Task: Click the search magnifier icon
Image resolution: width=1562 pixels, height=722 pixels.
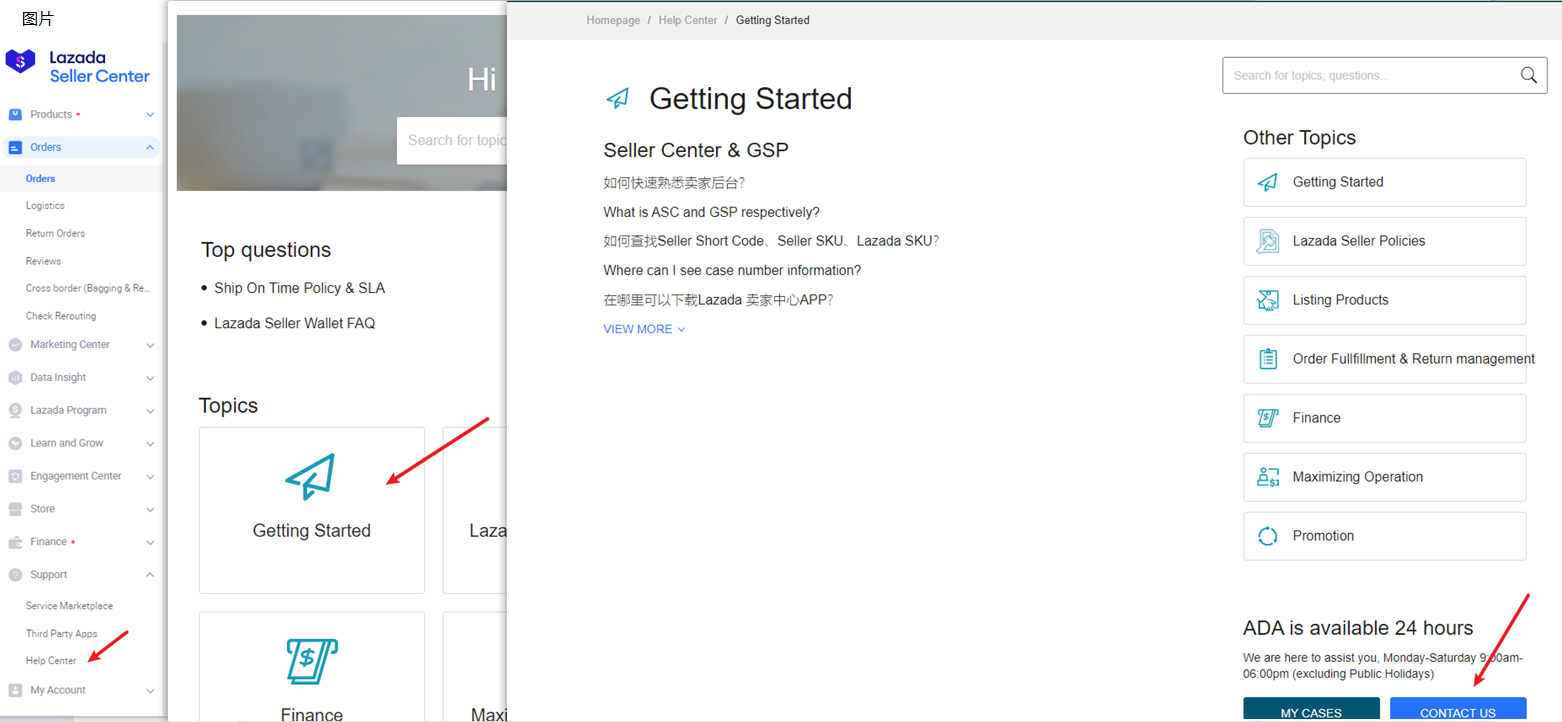Action: [x=1528, y=75]
